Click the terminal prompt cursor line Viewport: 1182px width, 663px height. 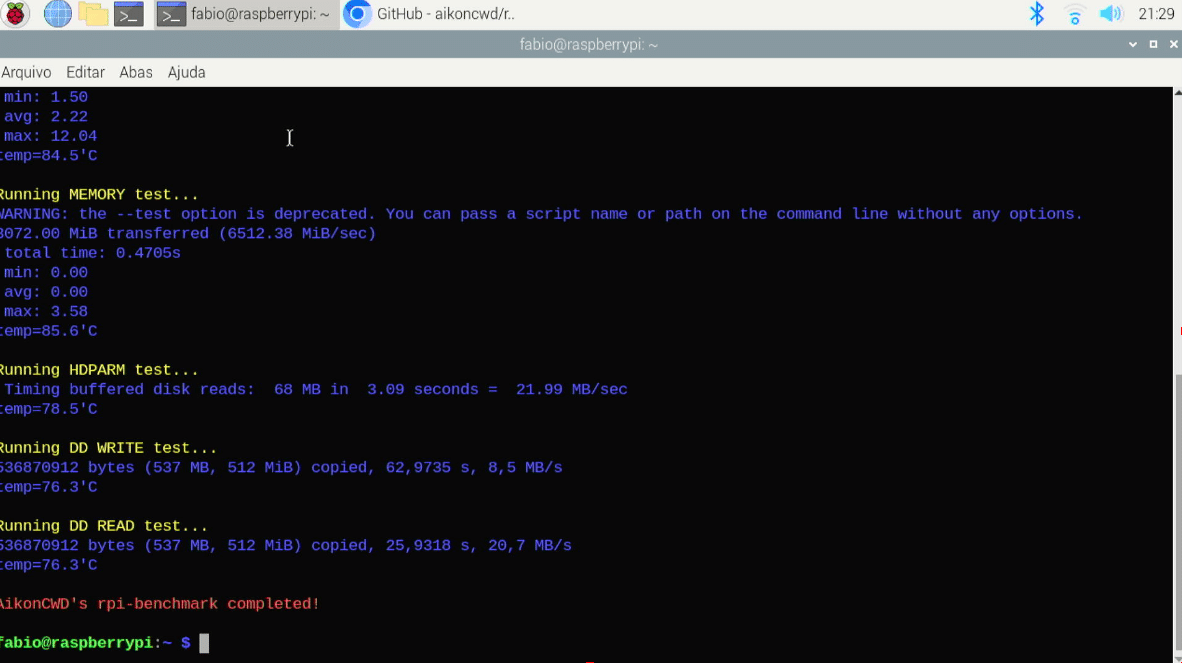[204, 643]
